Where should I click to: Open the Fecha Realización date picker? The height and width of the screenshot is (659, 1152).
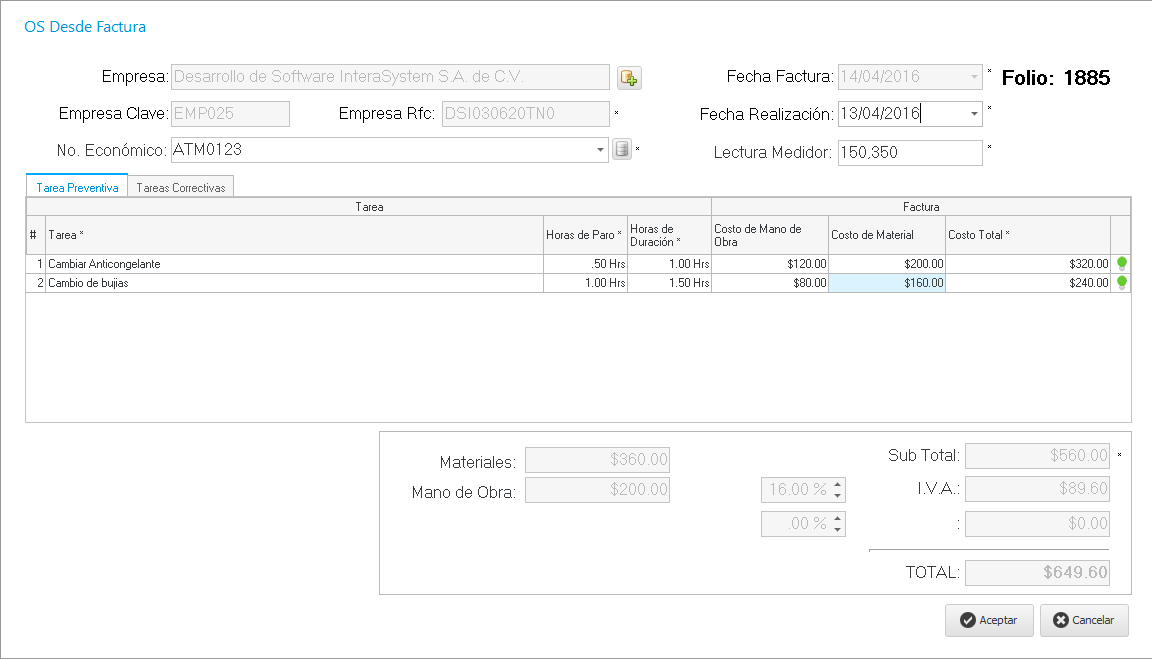(x=974, y=114)
